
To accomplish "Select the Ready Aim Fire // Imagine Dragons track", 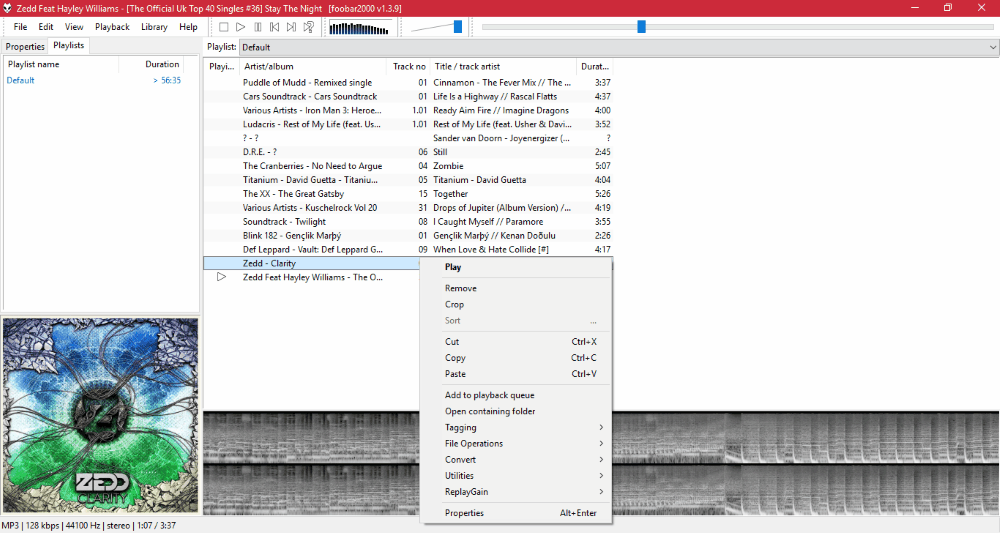I will (408, 110).
